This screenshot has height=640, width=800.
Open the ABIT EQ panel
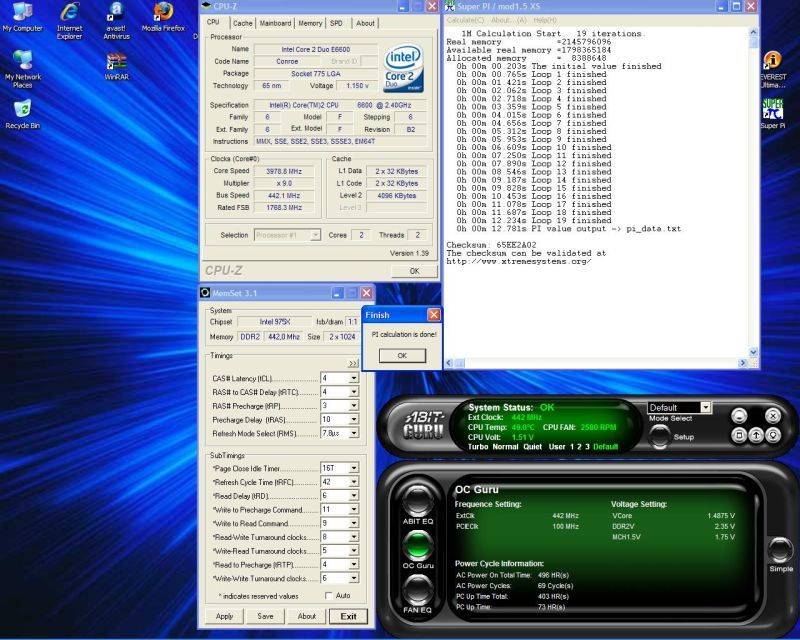[417, 501]
